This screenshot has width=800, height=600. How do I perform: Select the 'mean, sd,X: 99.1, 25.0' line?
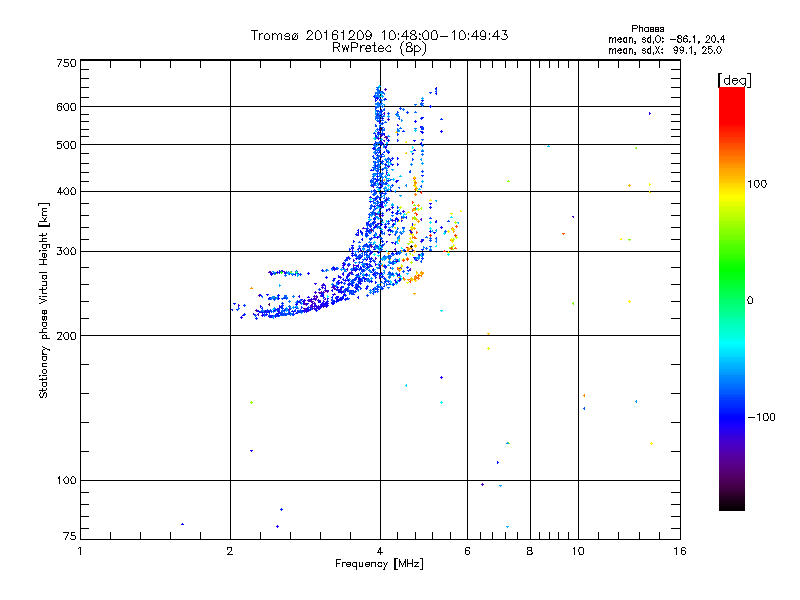tap(665, 50)
